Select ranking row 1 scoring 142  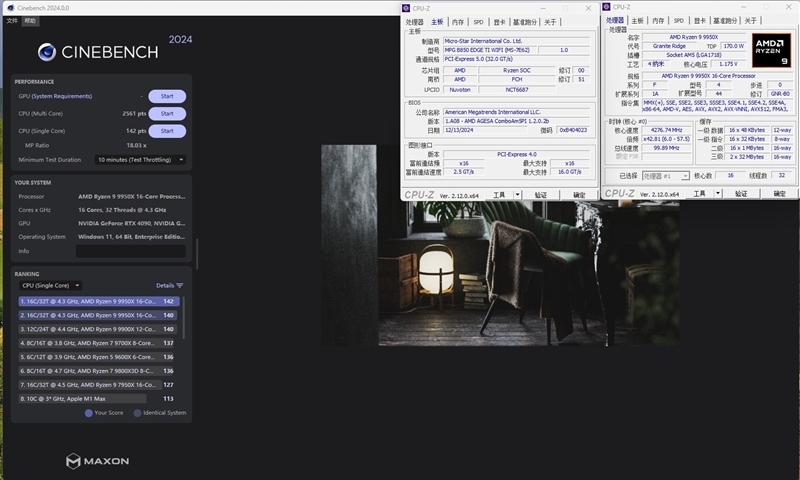point(99,301)
